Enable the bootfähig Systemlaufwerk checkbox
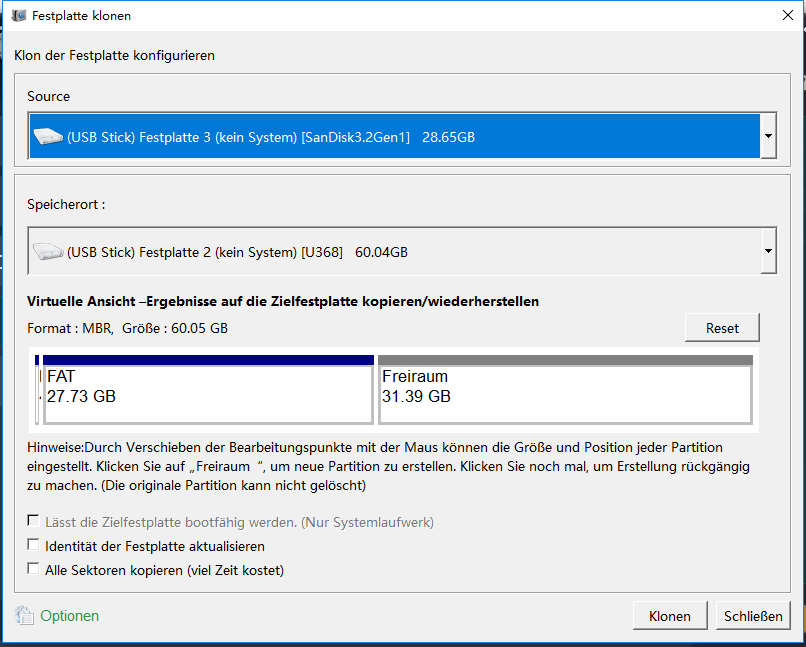The height and width of the screenshot is (647, 806). 34,521
